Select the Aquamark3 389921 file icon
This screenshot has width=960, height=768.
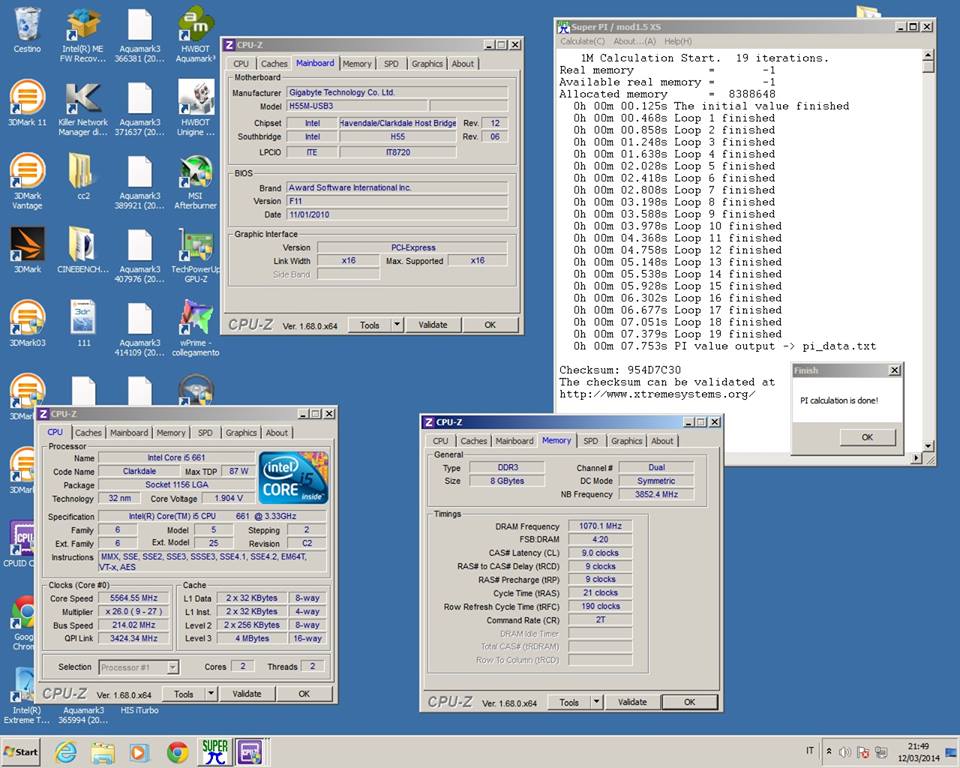click(140, 183)
